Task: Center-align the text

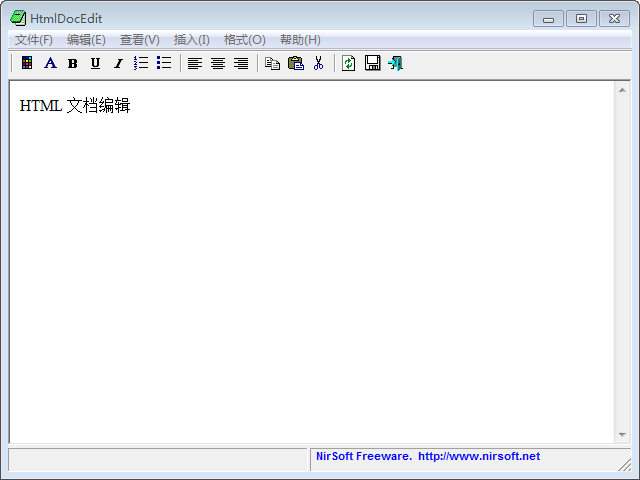Action: (x=218, y=63)
